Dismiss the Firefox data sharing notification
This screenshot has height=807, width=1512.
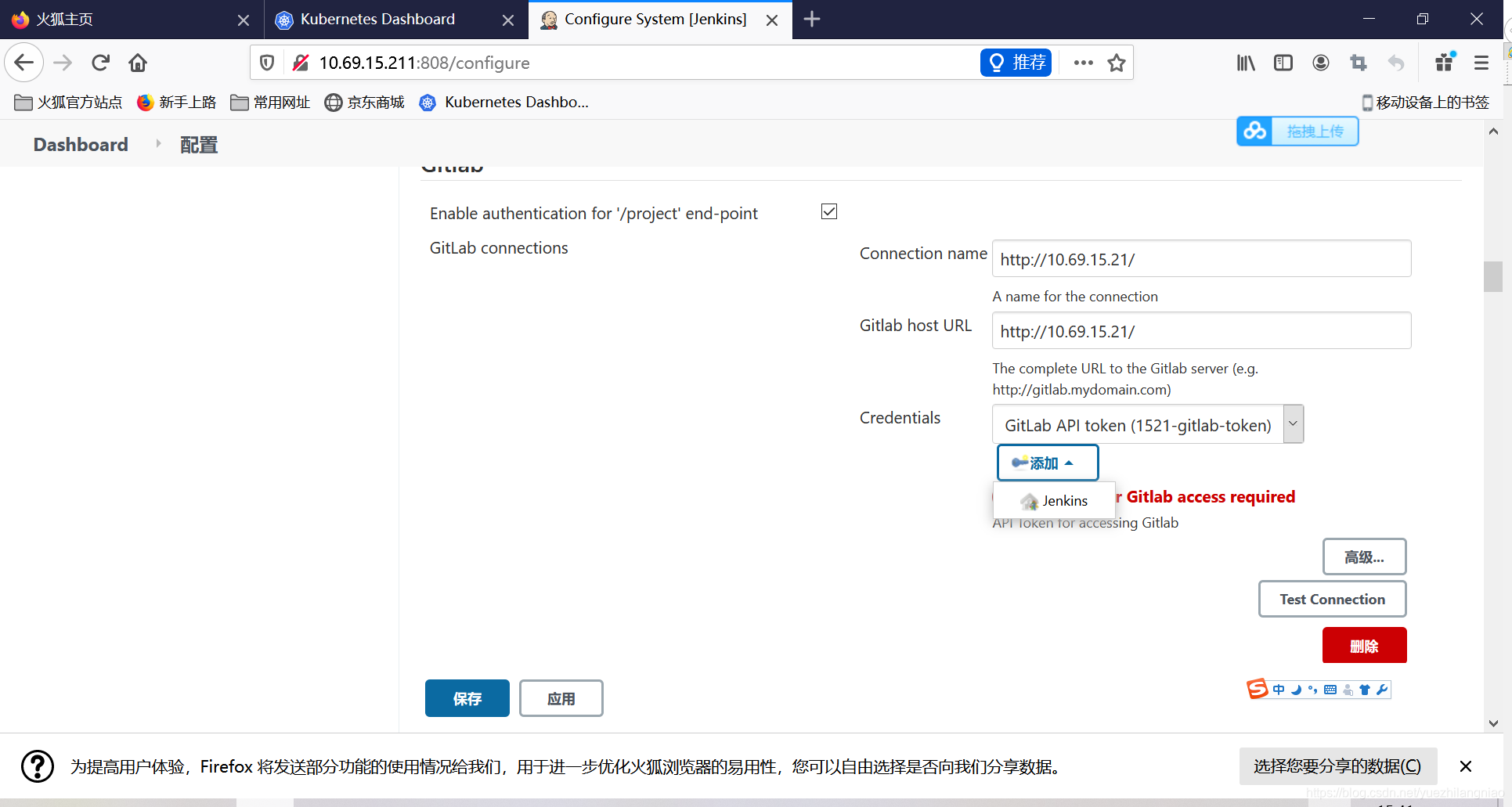(1466, 766)
